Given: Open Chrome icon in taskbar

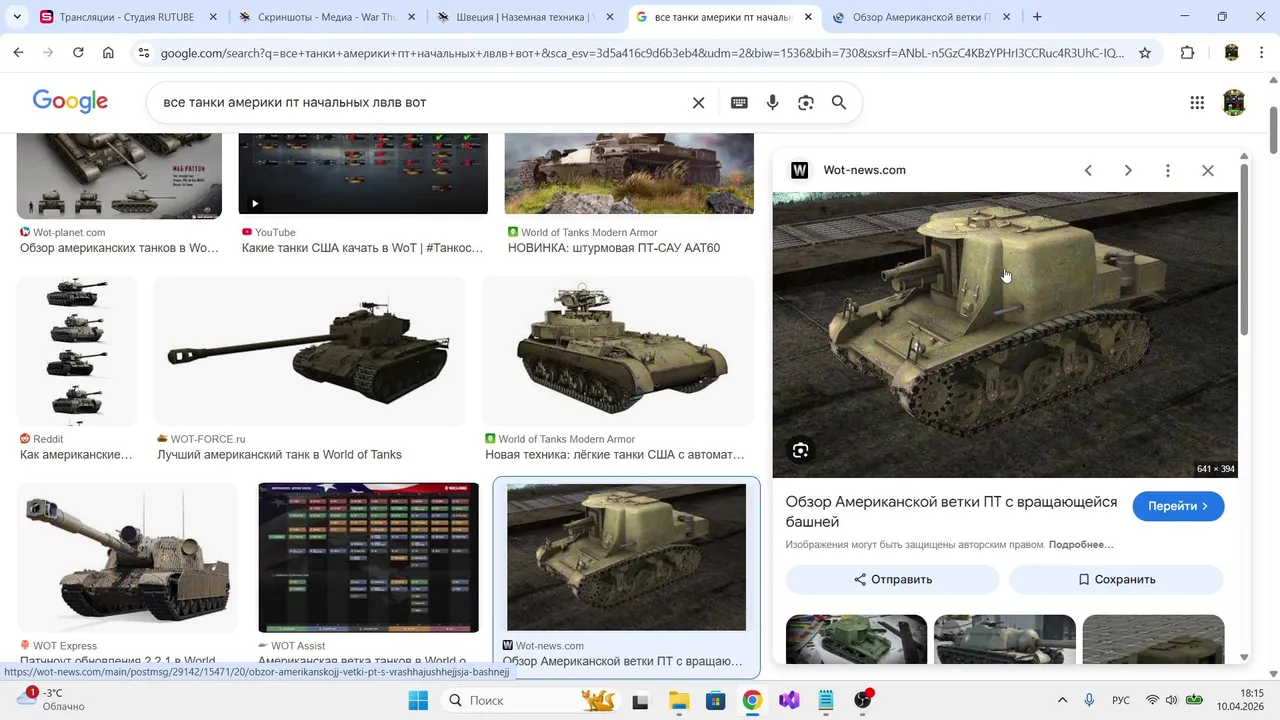Looking at the screenshot, I should click(752, 700).
